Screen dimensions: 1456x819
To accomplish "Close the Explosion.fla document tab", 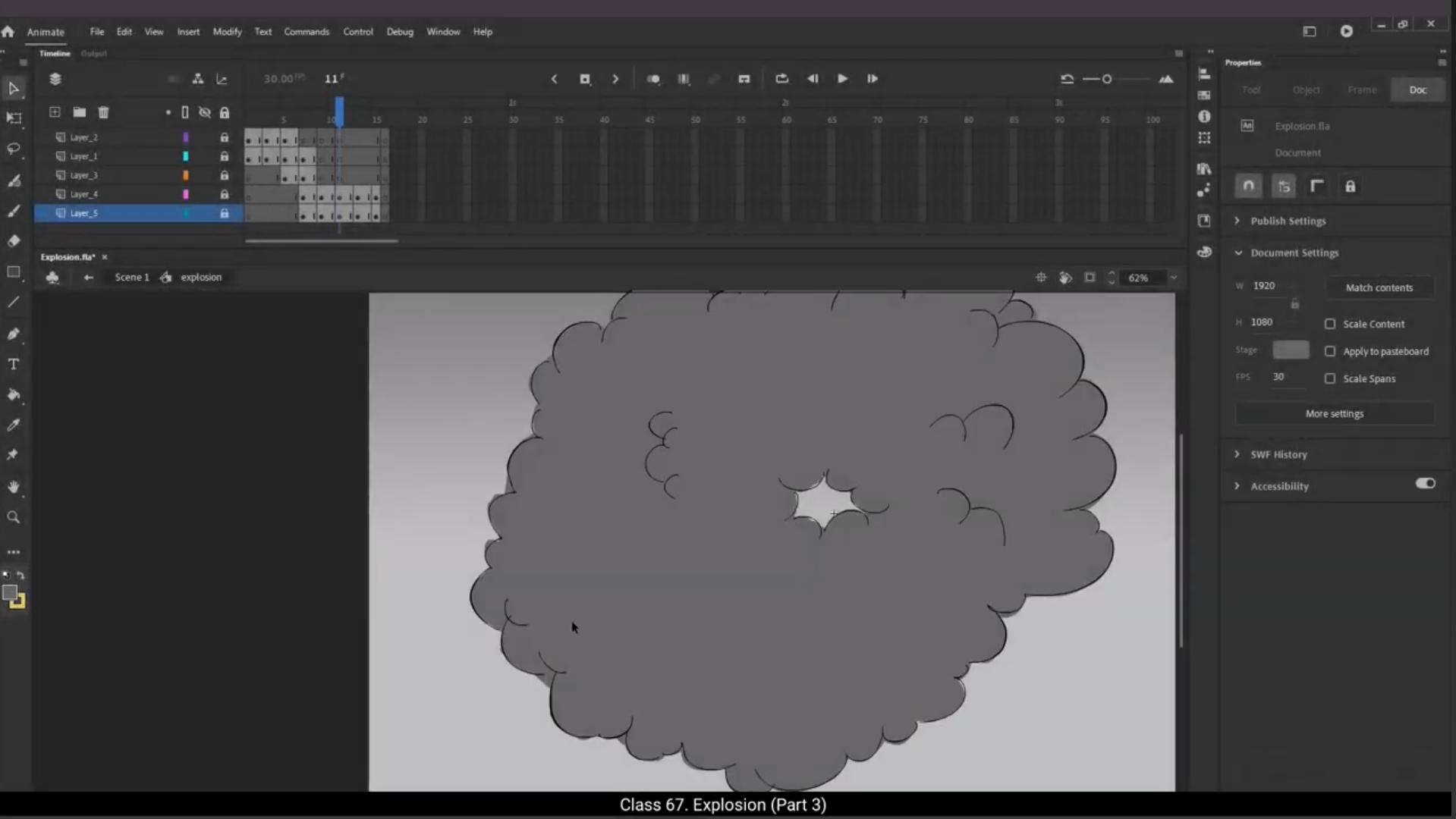I will click(105, 257).
